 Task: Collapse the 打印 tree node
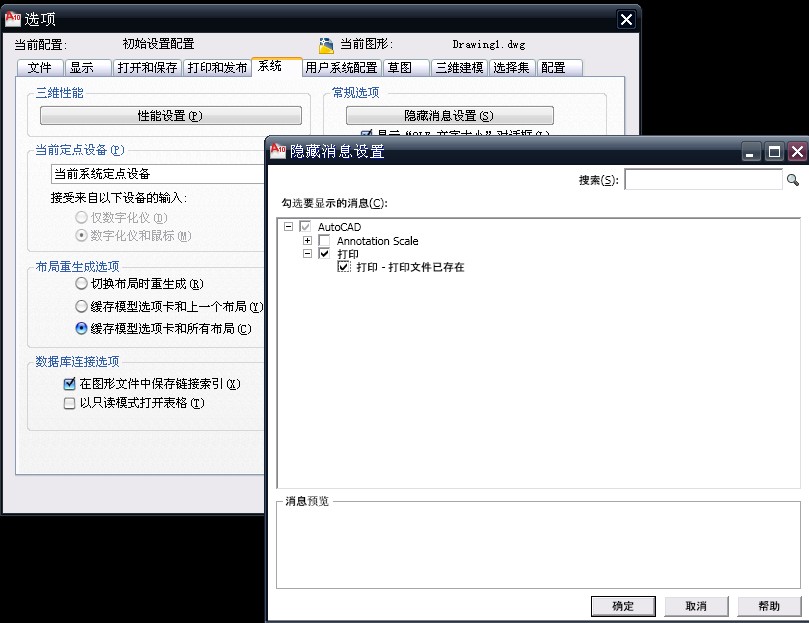click(x=308, y=253)
